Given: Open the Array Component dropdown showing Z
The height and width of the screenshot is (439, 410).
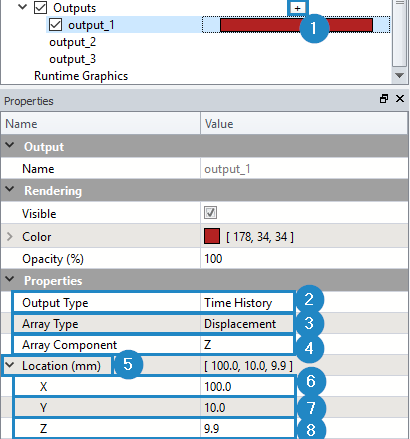Looking at the screenshot, I should pyautogui.click(x=247, y=345).
